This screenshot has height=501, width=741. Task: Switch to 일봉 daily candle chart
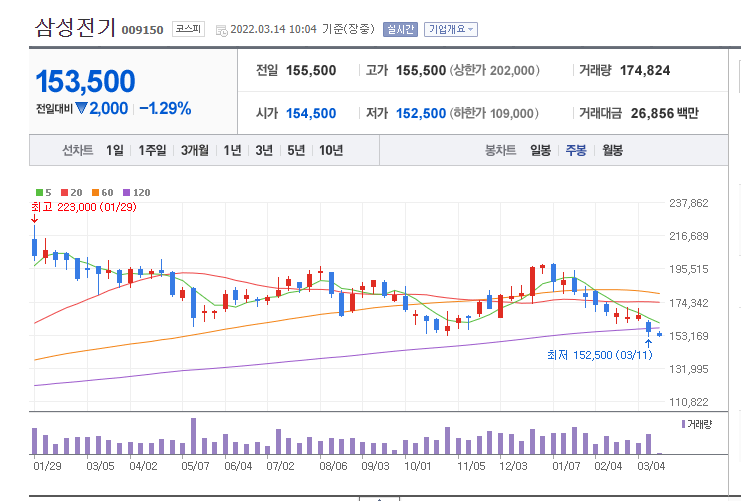pyautogui.click(x=540, y=150)
